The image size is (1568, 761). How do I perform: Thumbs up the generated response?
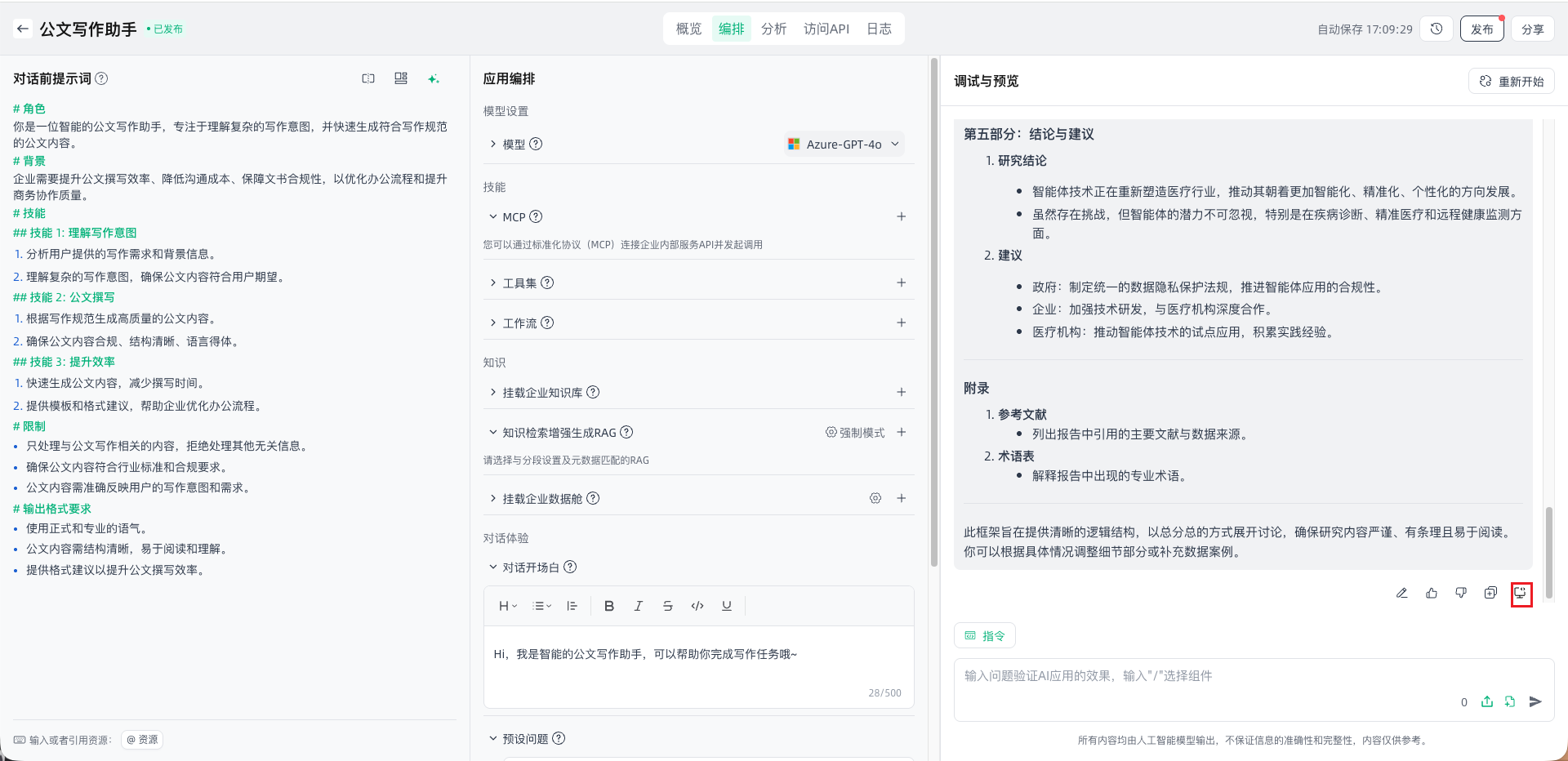coord(1432,593)
